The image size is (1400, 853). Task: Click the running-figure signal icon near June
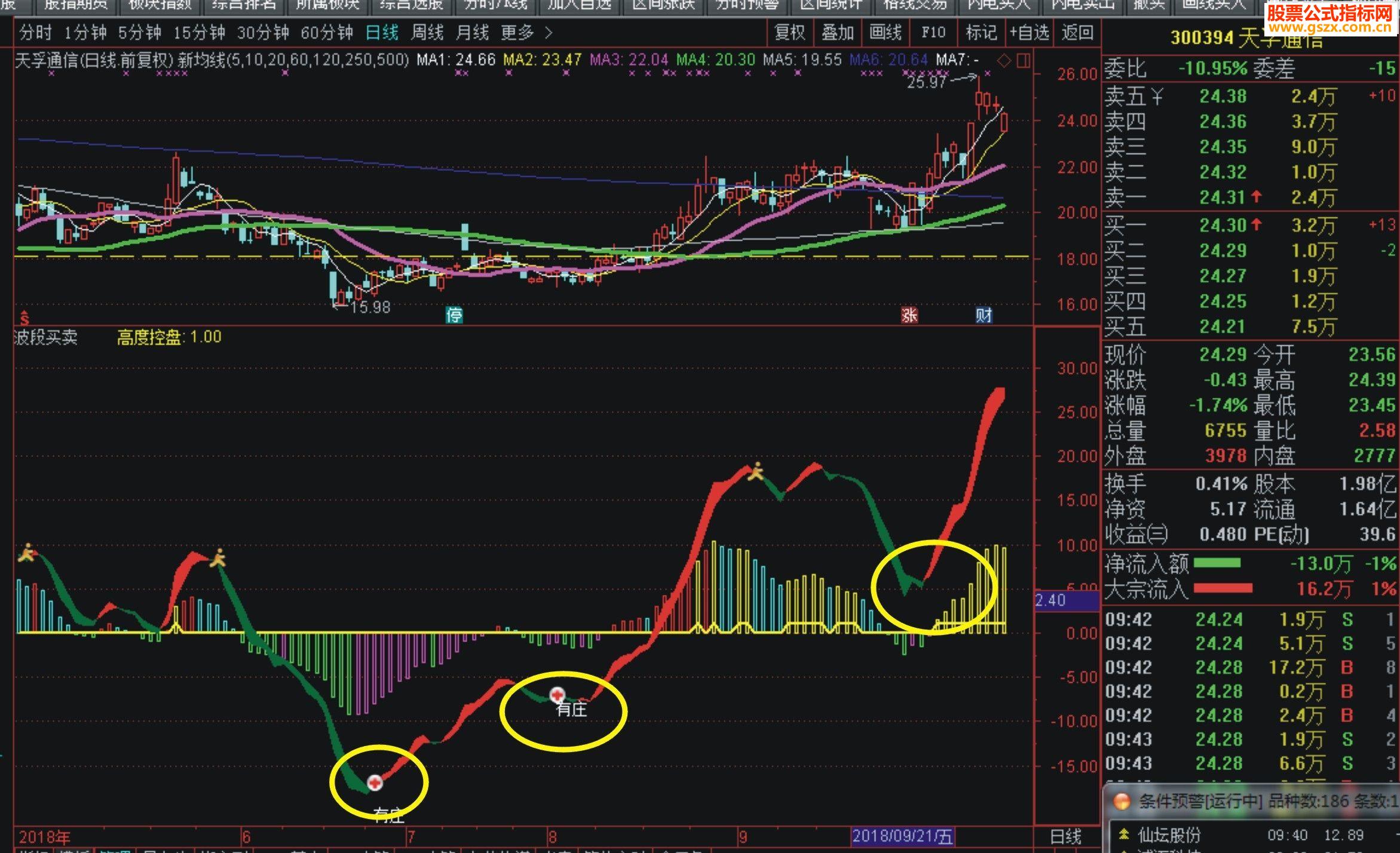pos(218,558)
